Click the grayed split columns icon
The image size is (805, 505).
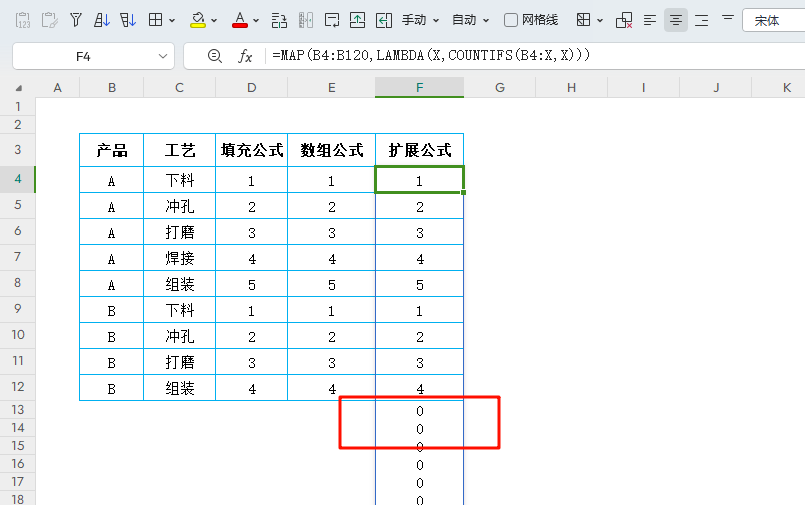pos(305,20)
